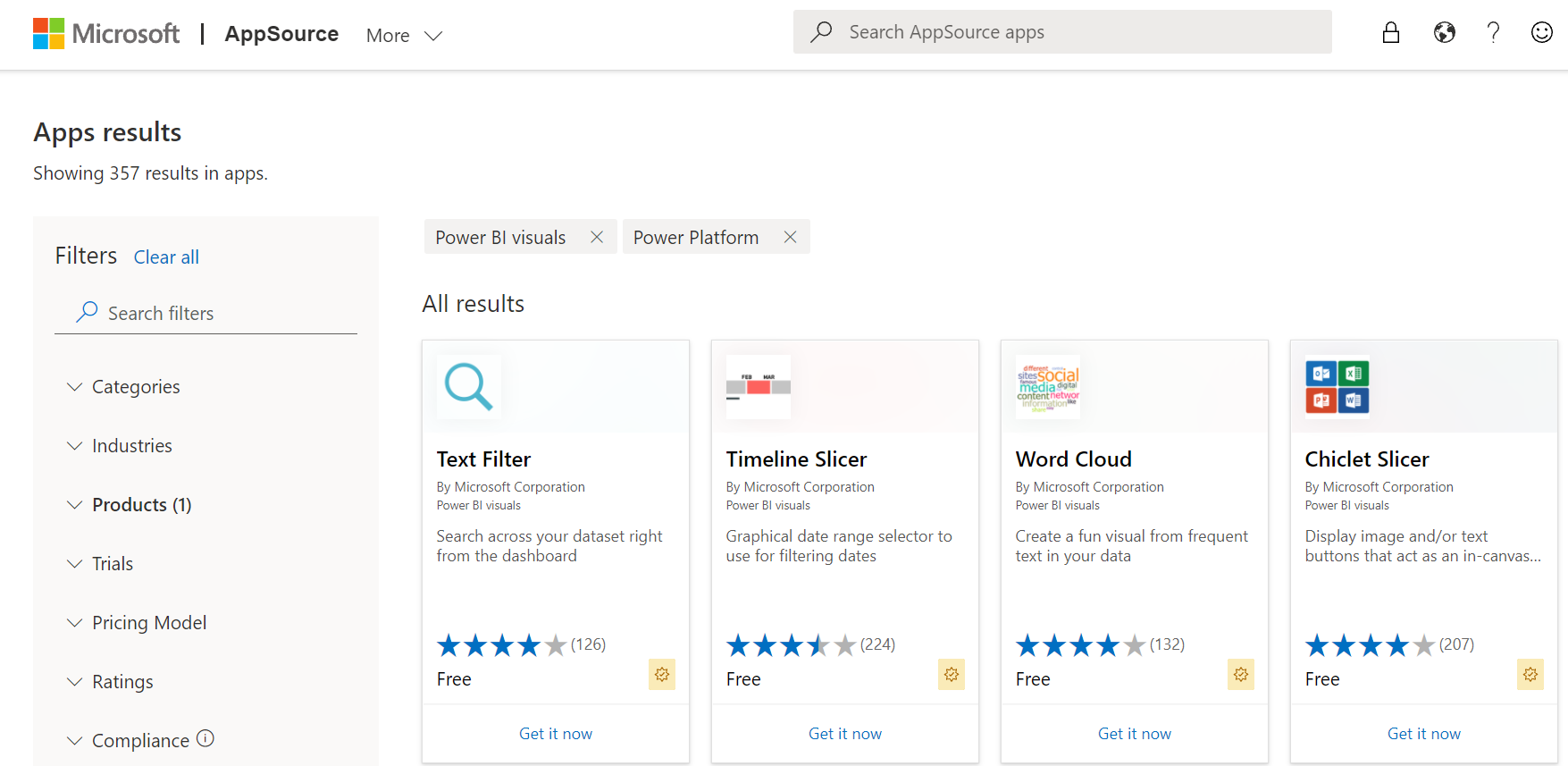Click Get it now for Word Cloud
This screenshot has width=1568, height=766.
1134,734
